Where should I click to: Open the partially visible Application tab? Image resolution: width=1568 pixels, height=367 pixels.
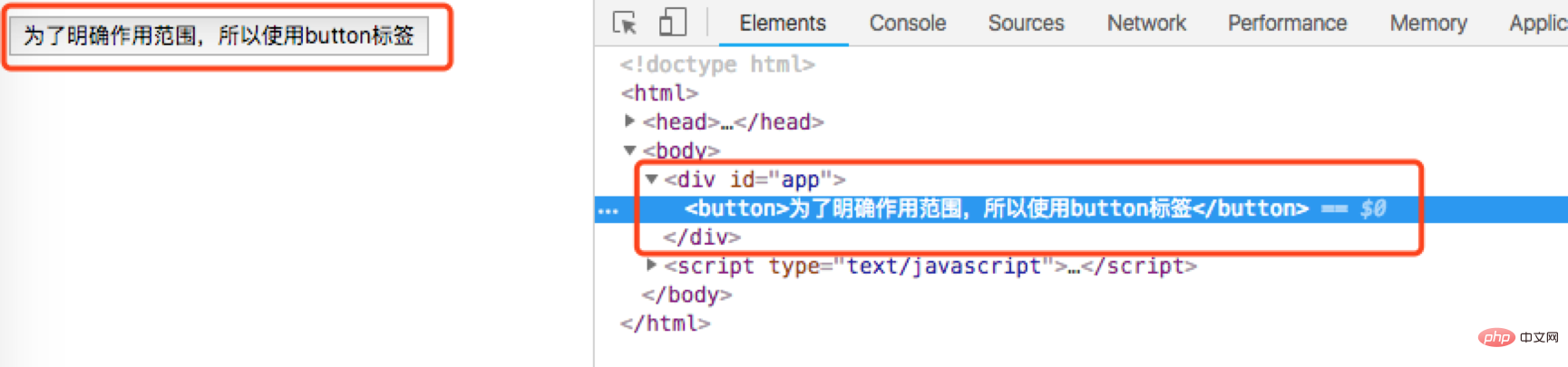pos(1538,23)
